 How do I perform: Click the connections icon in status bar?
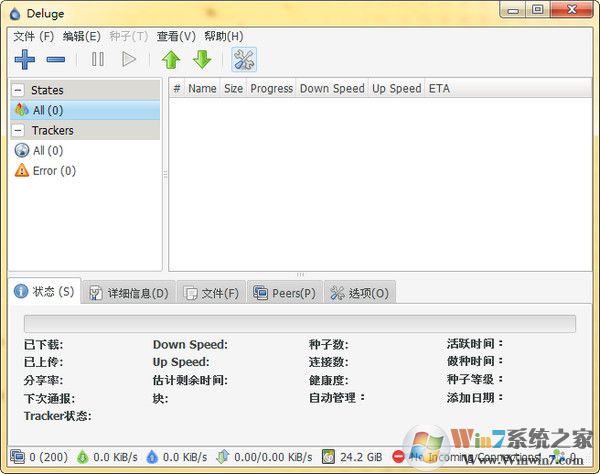[x=18, y=456]
